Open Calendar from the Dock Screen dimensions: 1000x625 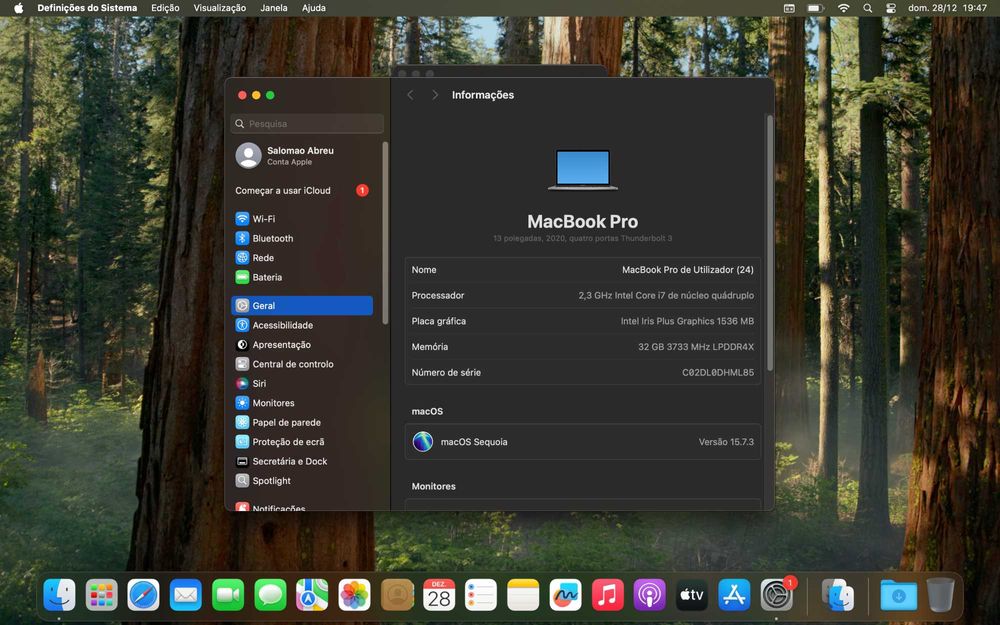pyautogui.click(x=439, y=596)
